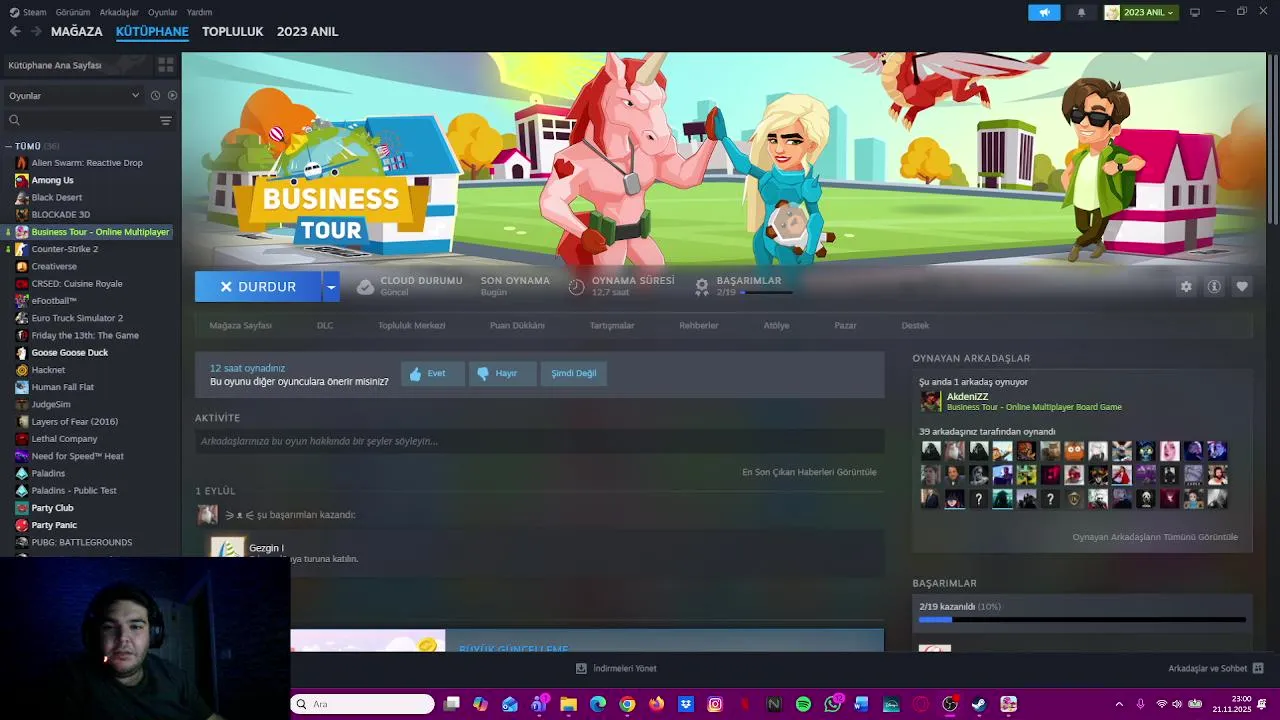Viewport: 1280px width, 720px height.
Task: Open Arkadaşlar ve Sohbet panel
Action: click(x=1216, y=668)
